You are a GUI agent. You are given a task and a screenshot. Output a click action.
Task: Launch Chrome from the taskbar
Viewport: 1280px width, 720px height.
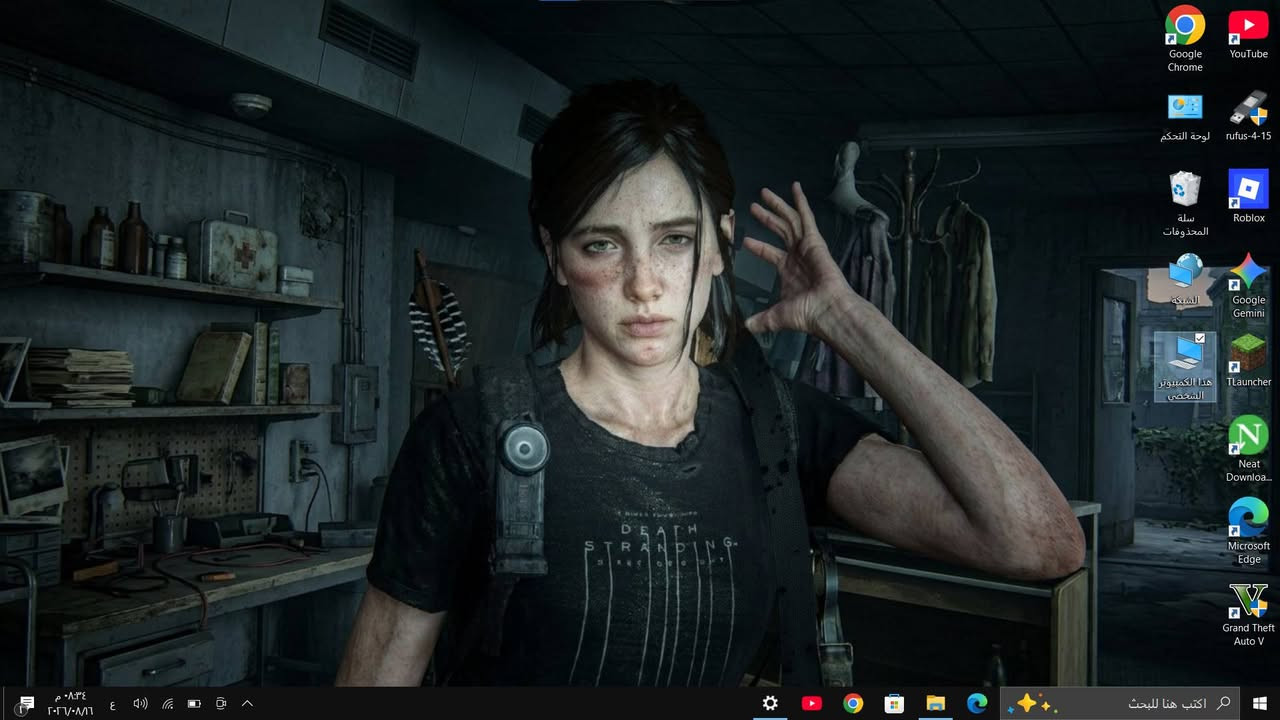853,704
